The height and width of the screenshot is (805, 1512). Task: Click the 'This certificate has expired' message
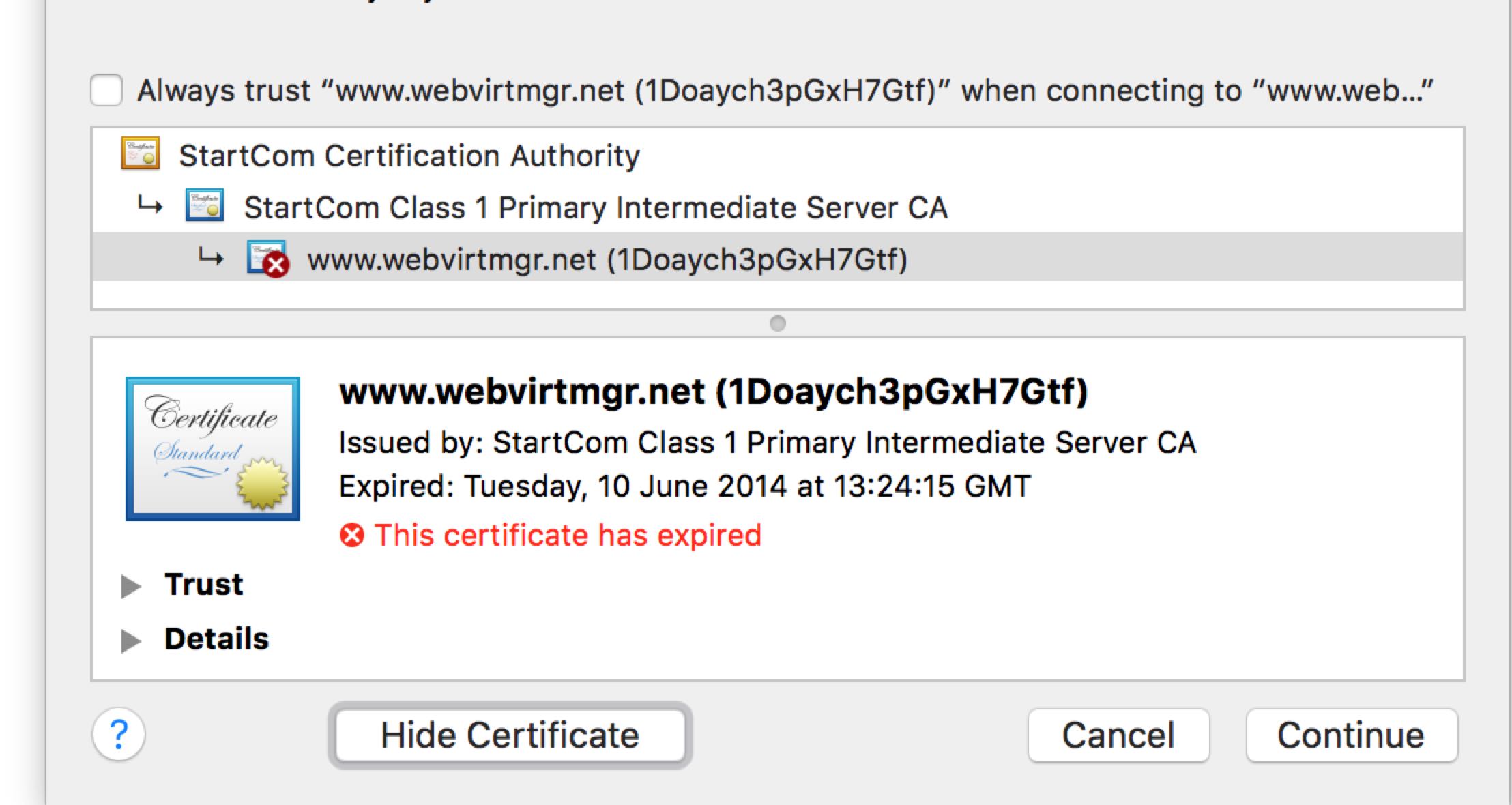pos(568,536)
